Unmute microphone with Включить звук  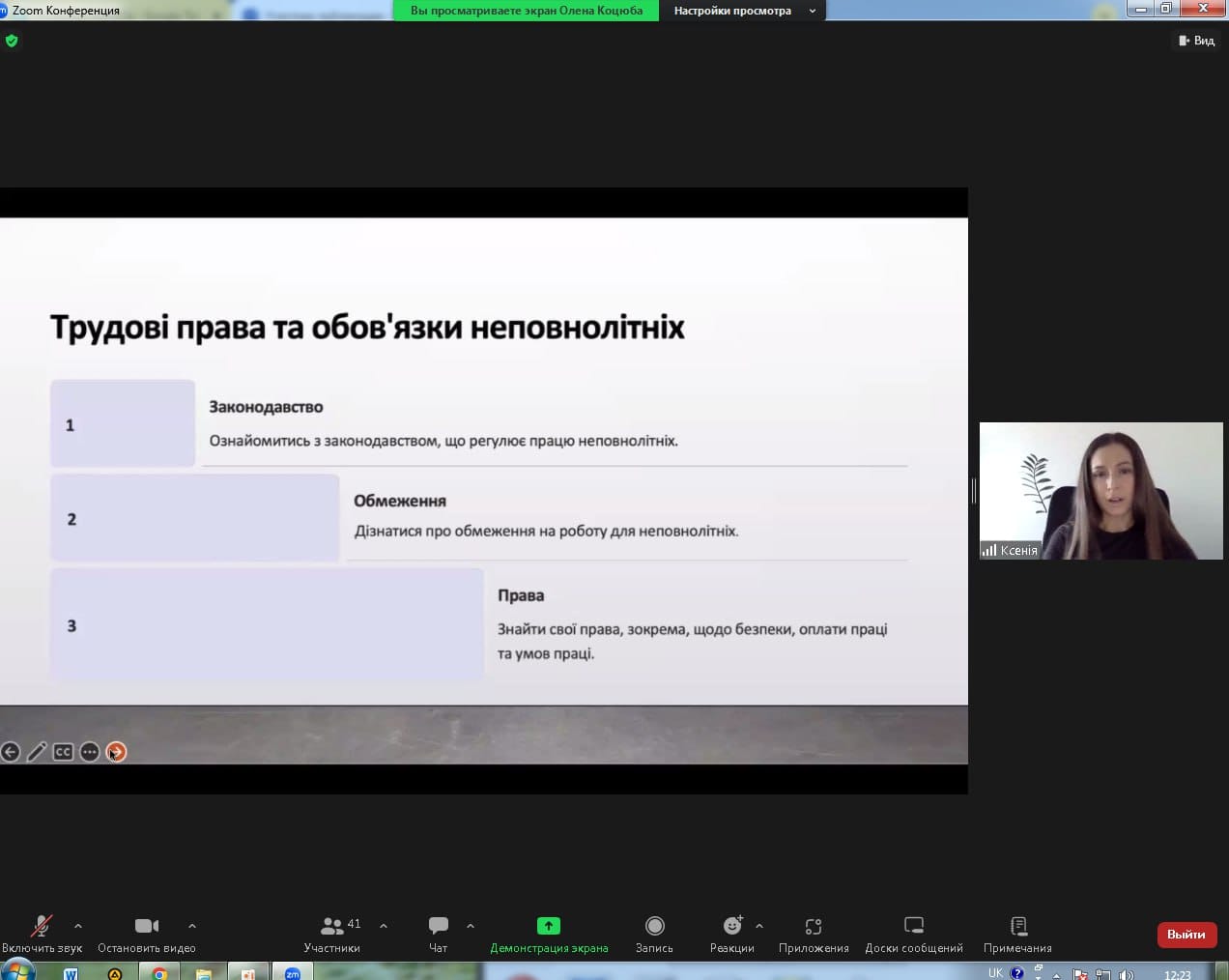pos(42,933)
